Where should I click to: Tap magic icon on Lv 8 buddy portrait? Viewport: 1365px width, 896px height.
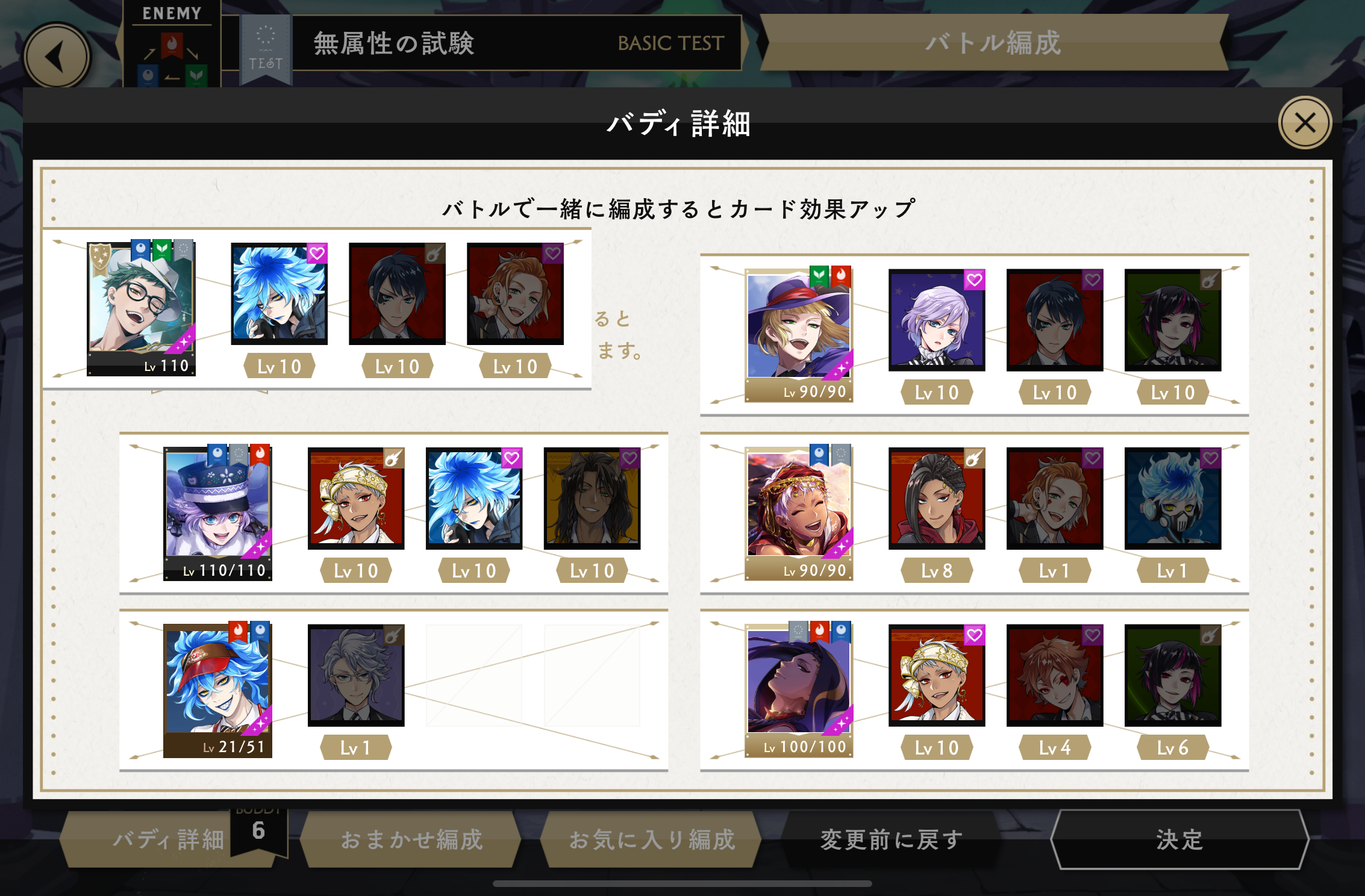pos(975,458)
